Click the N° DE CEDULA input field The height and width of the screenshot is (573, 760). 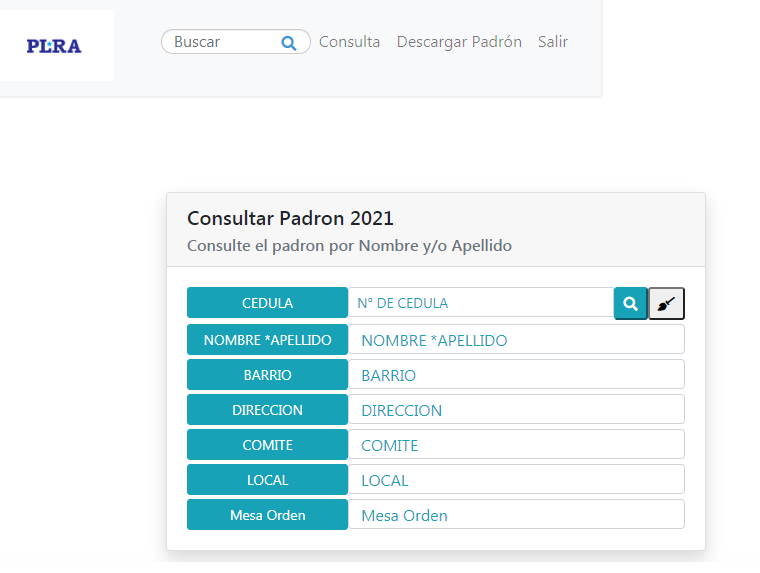pos(480,303)
